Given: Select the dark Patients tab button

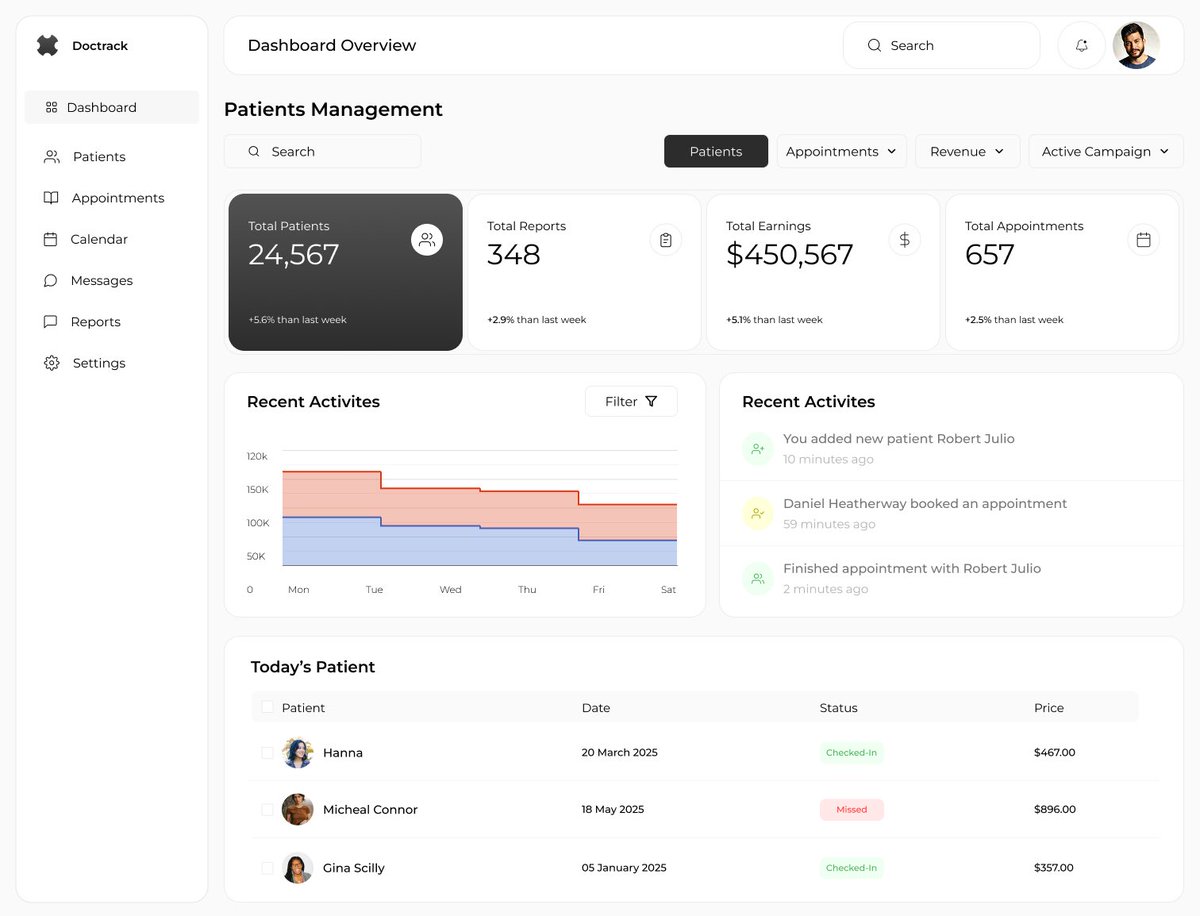Looking at the screenshot, I should (x=716, y=152).
